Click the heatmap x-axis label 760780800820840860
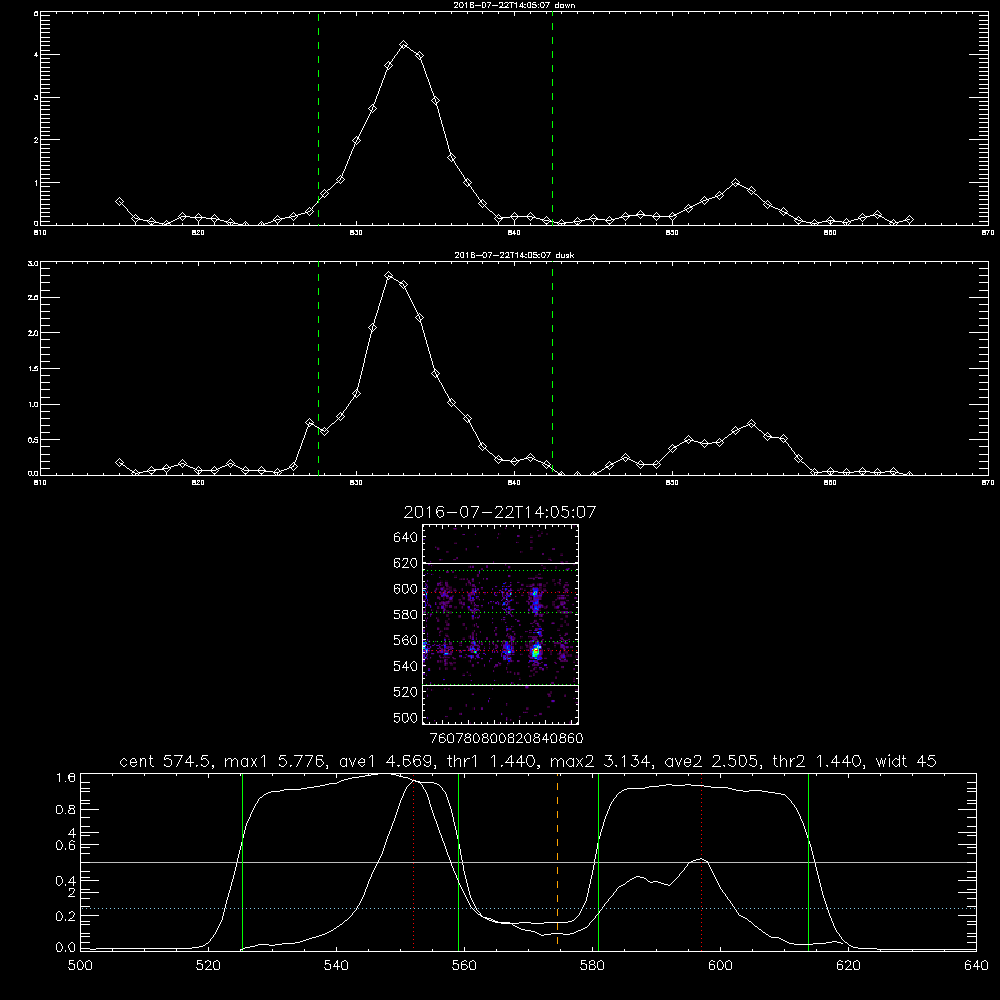This screenshot has width=1000, height=1000. click(506, 739)
